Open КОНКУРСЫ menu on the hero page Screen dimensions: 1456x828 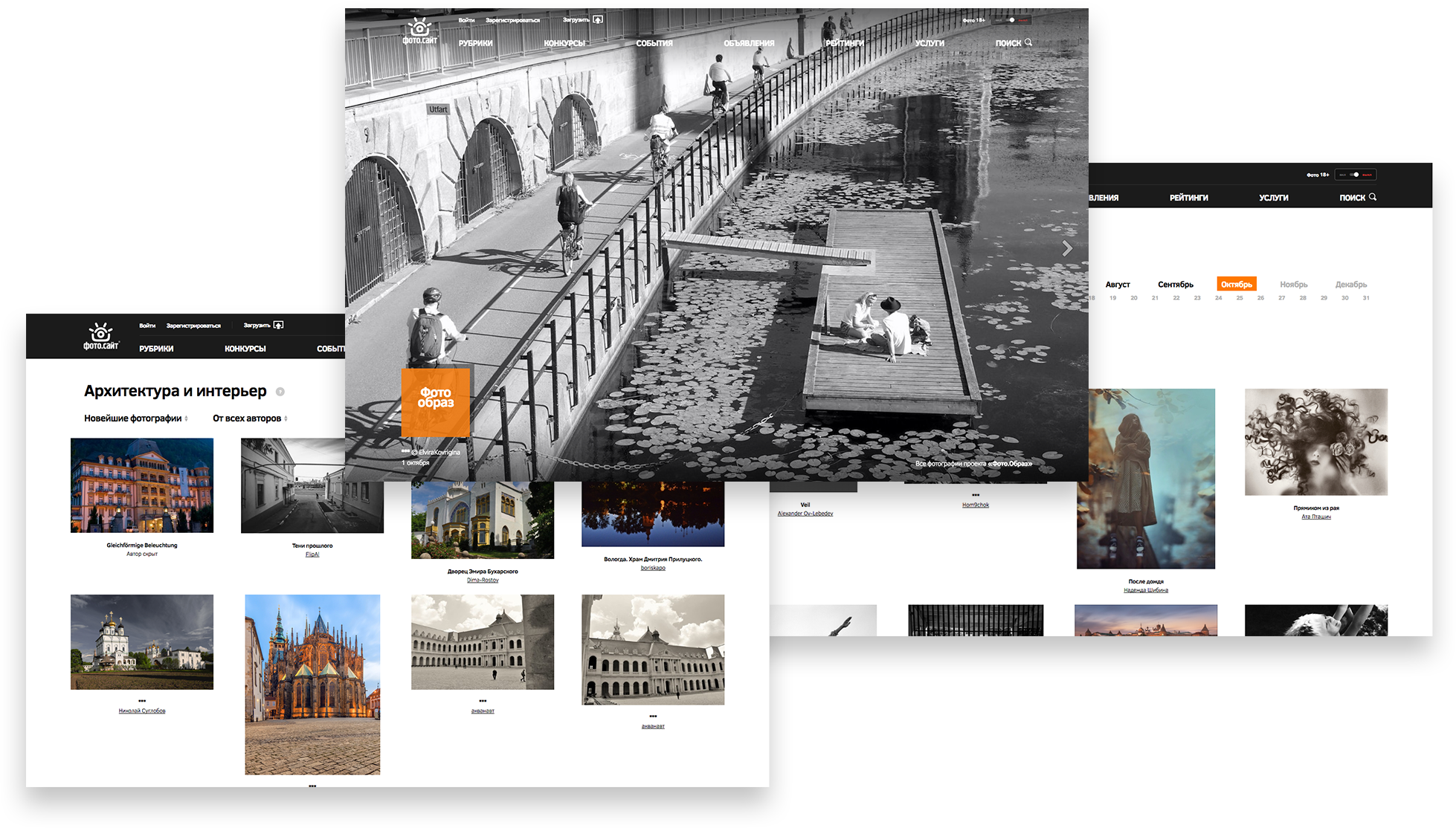tap(564, 43)
